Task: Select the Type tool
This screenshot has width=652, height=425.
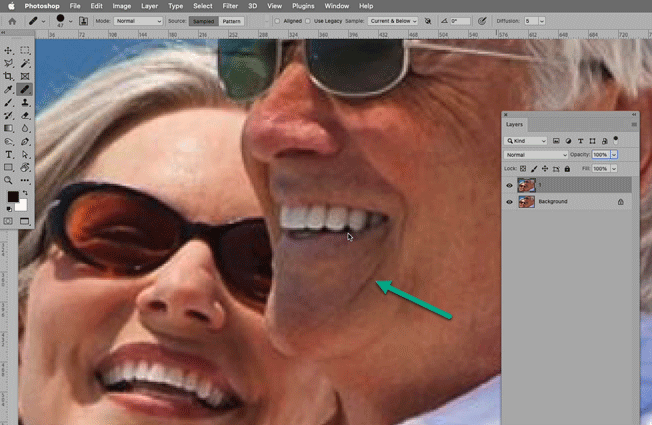Action: tap(8, 154)
